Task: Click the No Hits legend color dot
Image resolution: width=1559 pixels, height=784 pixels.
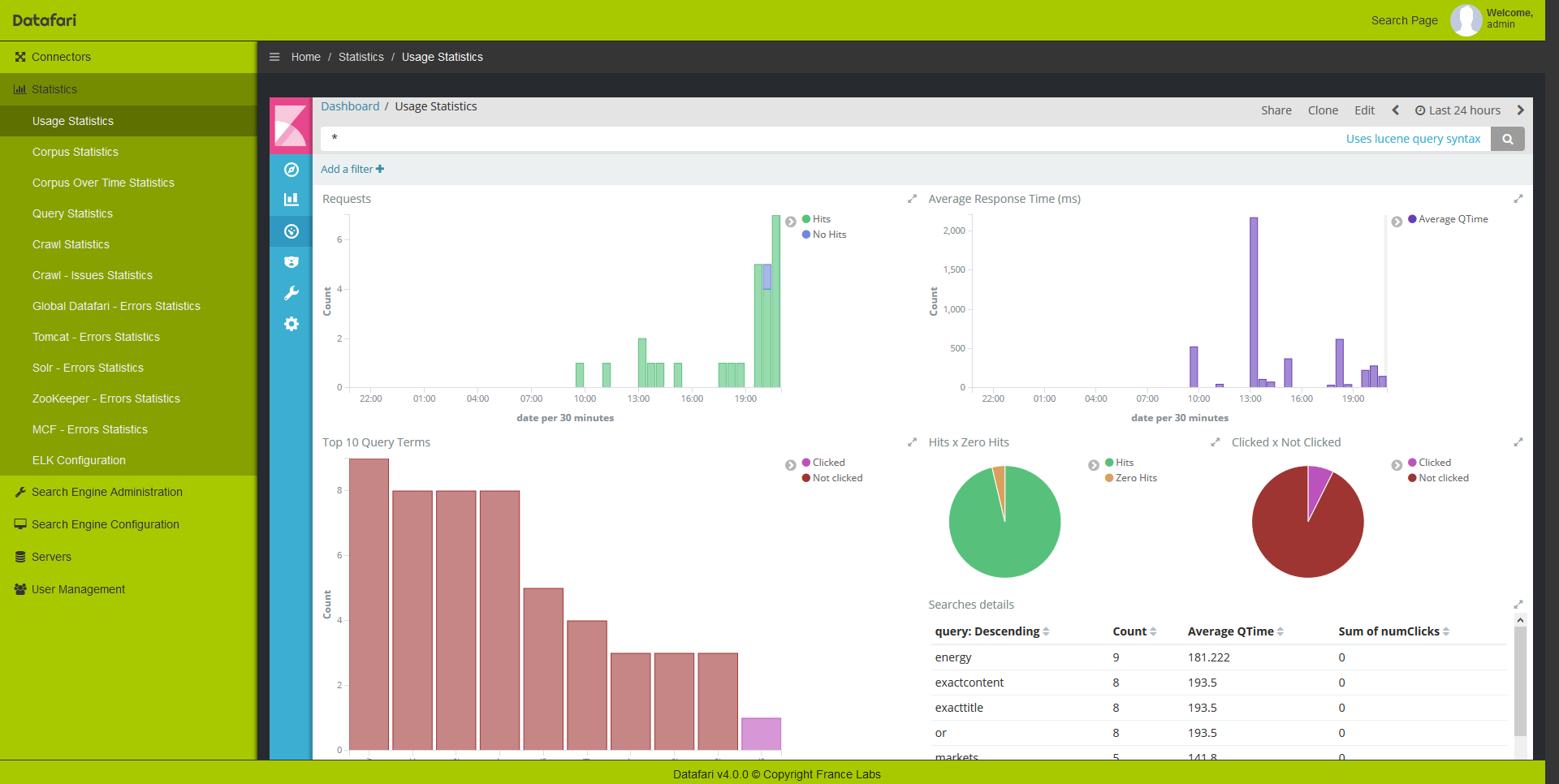Action: click(x=806, y=235)
